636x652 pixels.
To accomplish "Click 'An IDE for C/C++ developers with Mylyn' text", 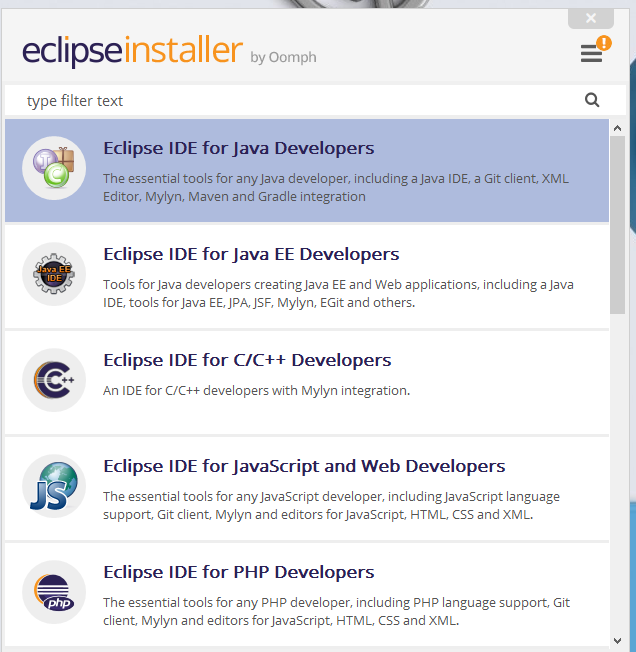I will pos(256,391).
